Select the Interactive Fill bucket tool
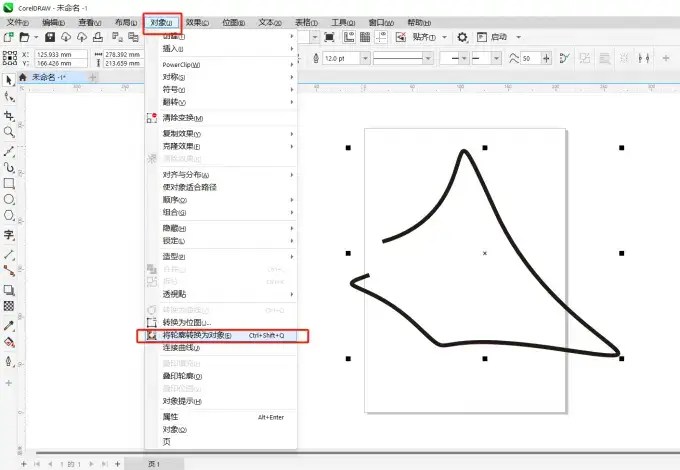Screen dimensions: 680x470 [x=9, y=342]
